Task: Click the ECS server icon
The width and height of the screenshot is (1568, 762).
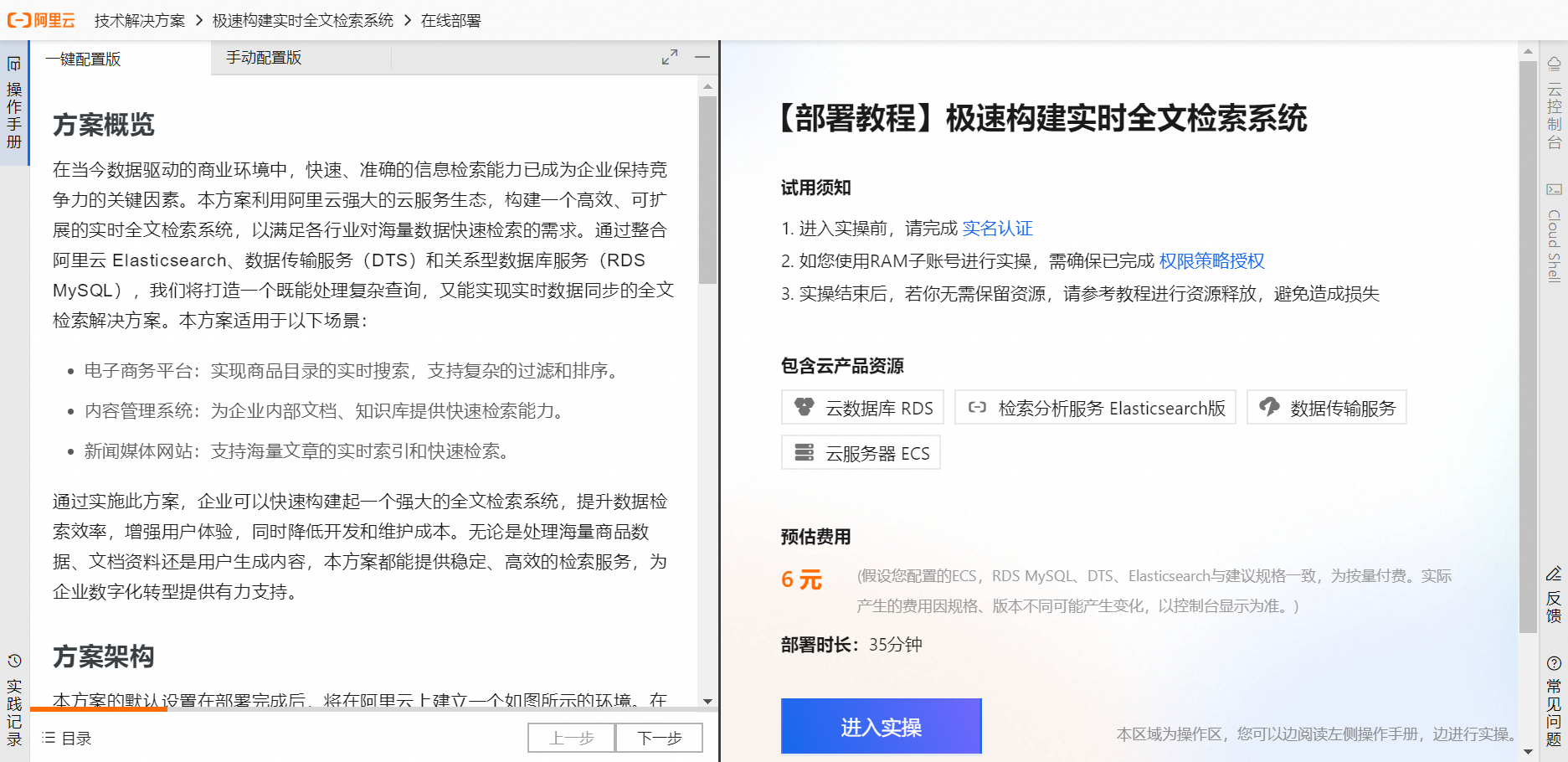Action: coord(805,453)
